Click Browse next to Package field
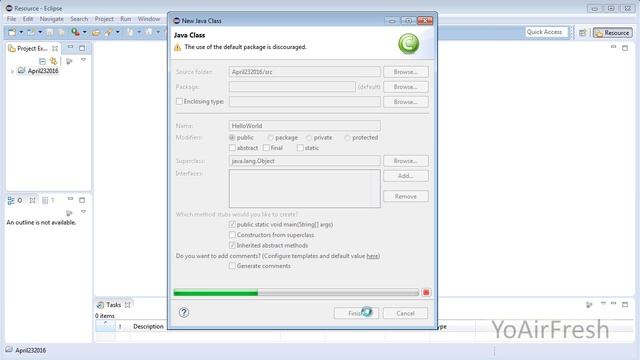 406,87
